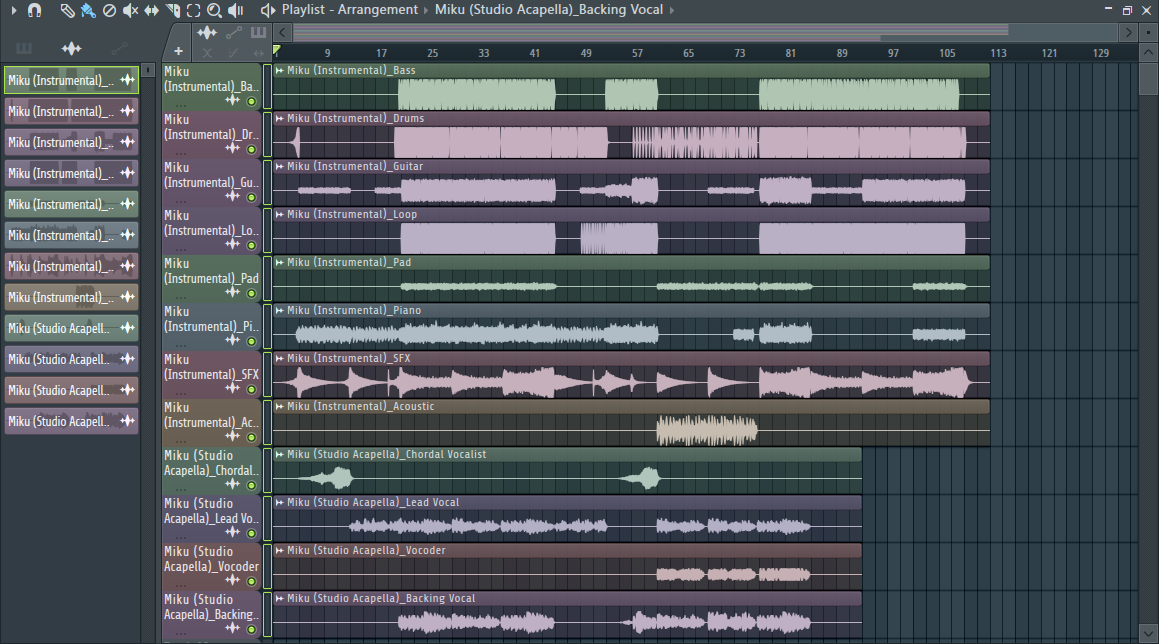Click the Backing track header name
1159x644 pixels.
pos(211,607)
